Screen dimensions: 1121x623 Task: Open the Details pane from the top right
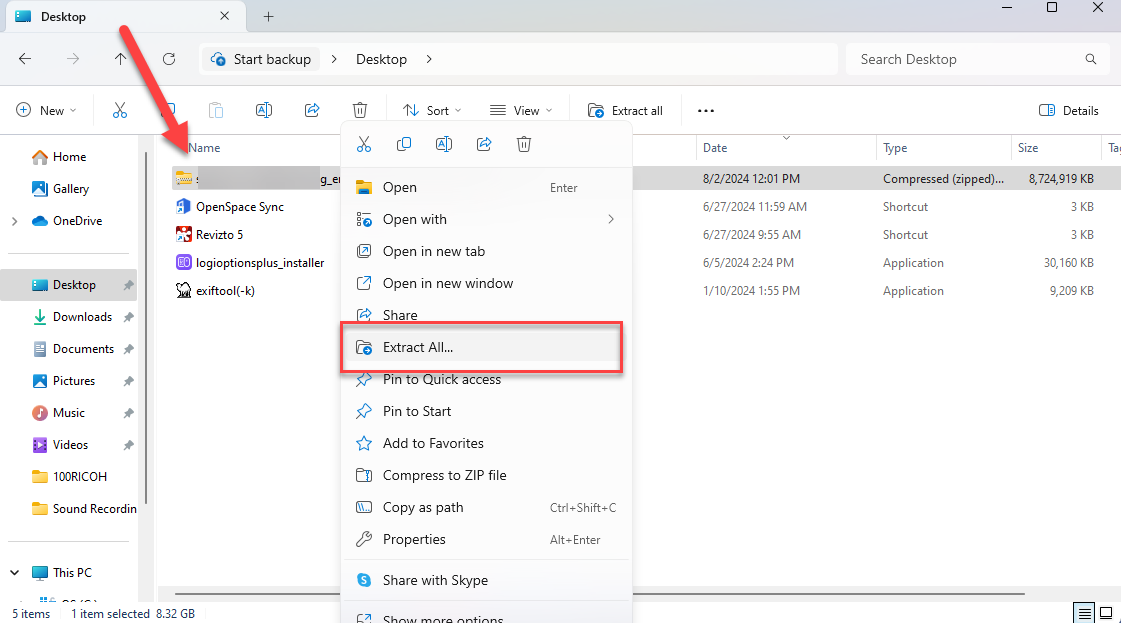point(1068,110)
